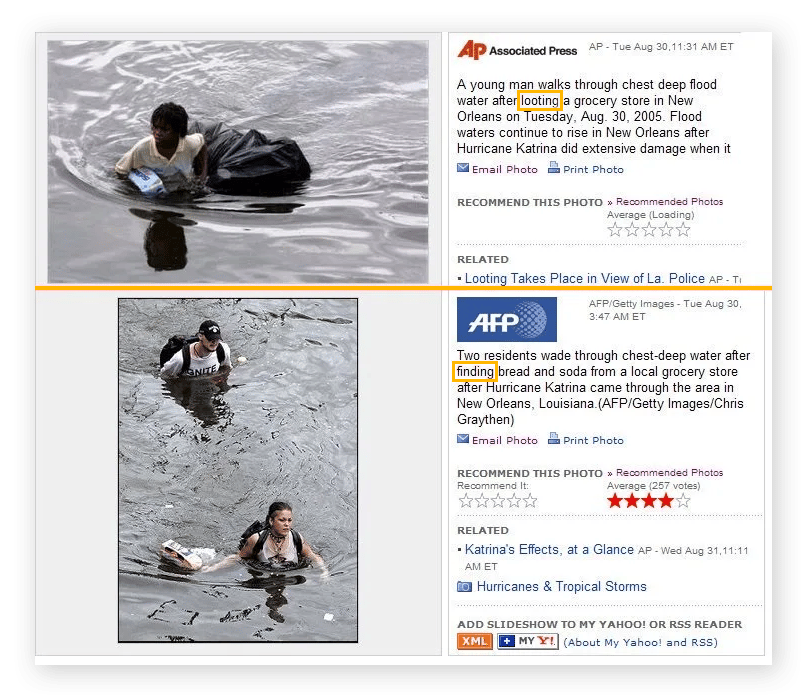Click Recommended Photos link in AFP section

click(x=669, y=472)
